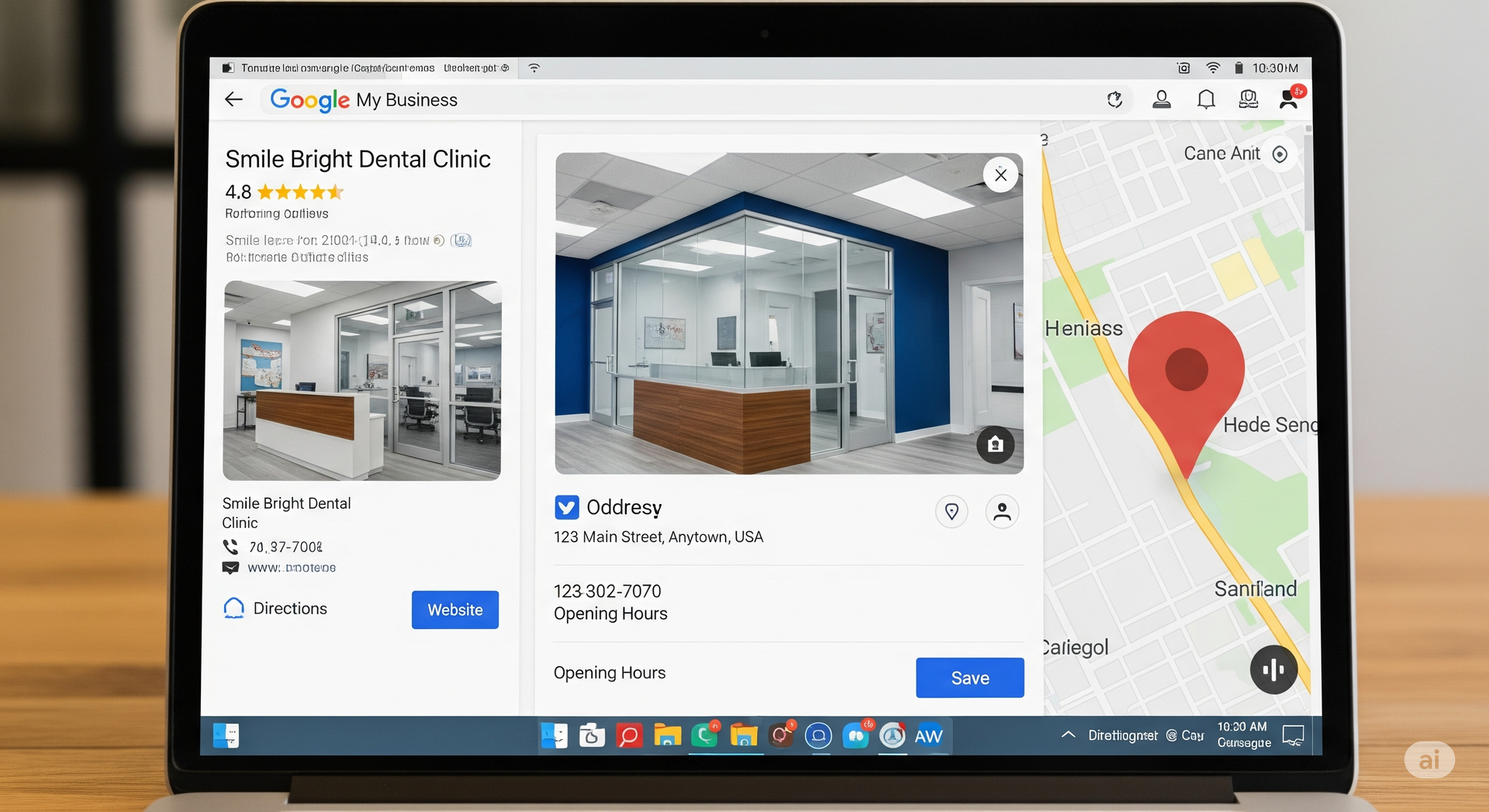Viewport: 1489px width, 812px height.
Task: Open folder icon beside the red search app
Action: [667, 736]
